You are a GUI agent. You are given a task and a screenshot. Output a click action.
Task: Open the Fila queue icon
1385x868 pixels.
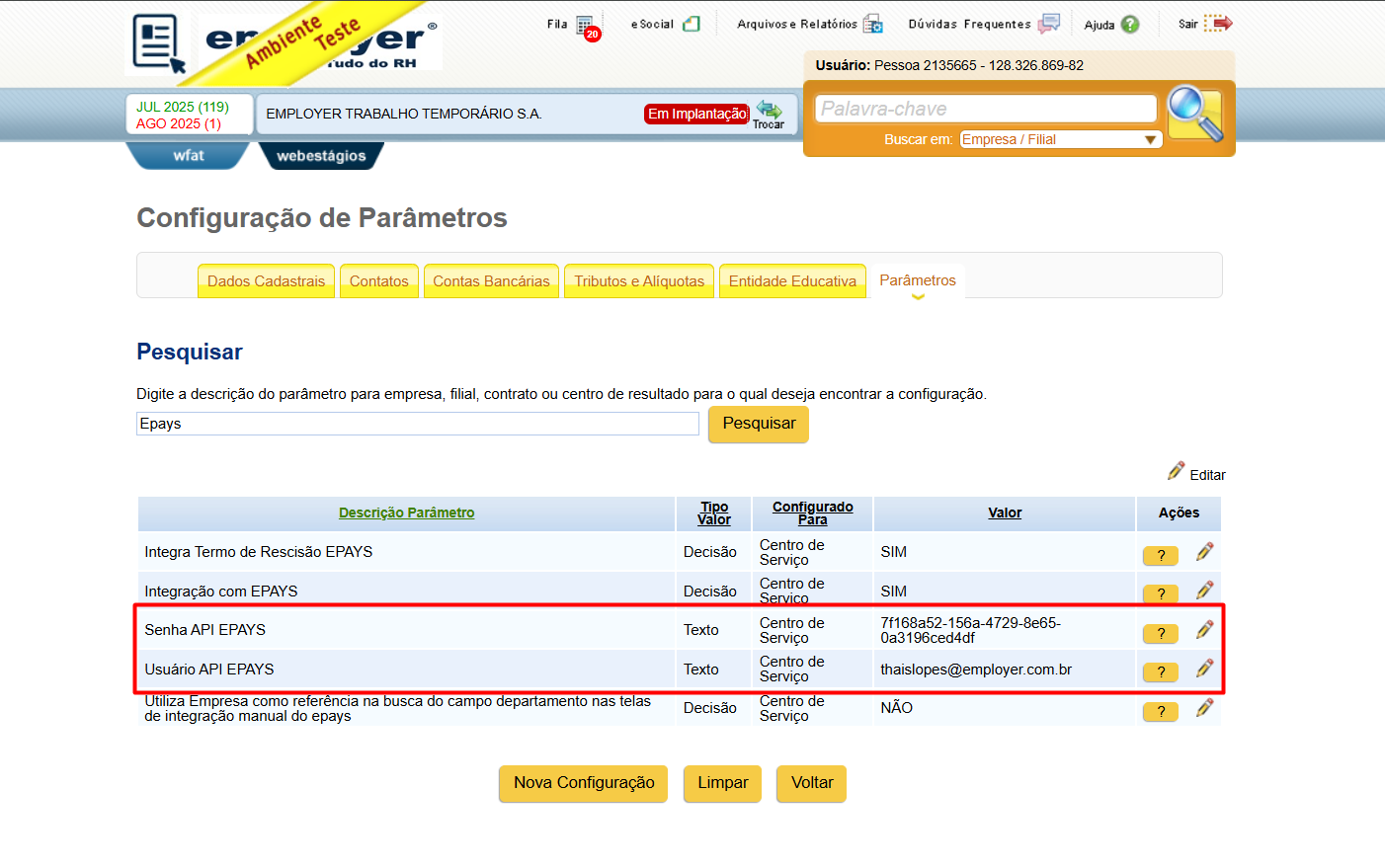tap(585, 25)
